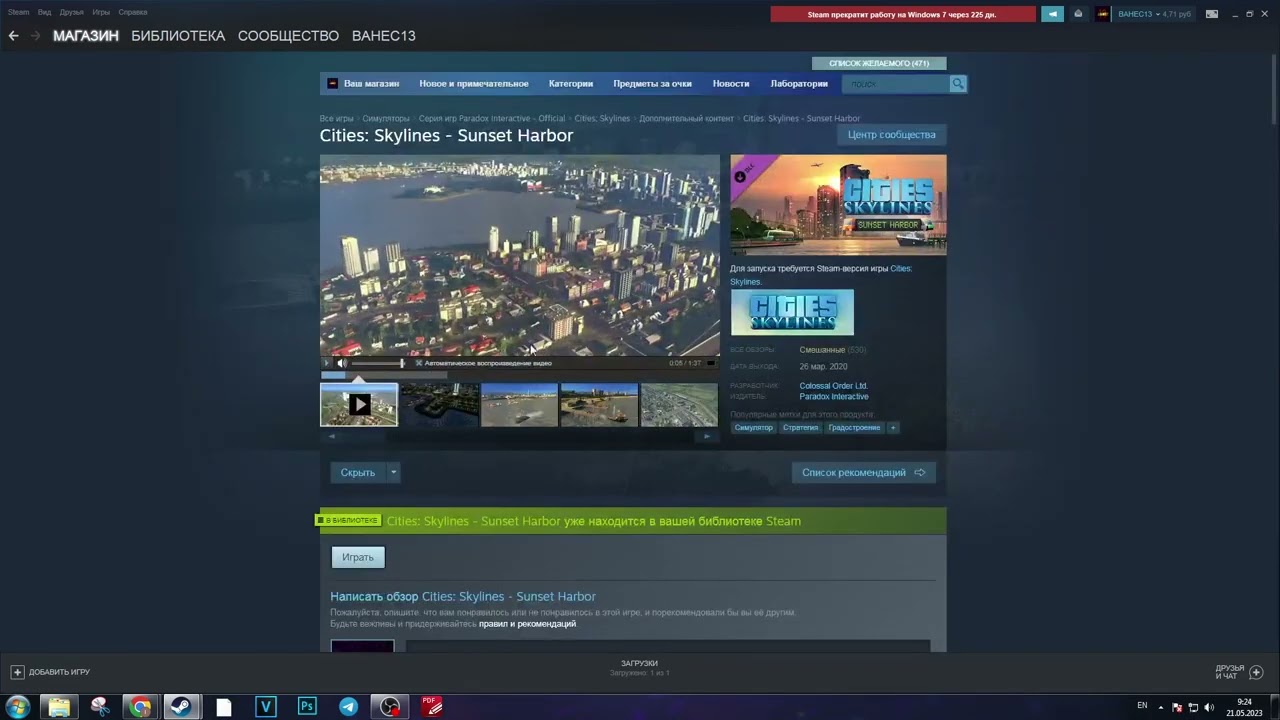Play the trailer with the small play button
Viewport: 1280px width, 720px height.
tap(326, 363)
